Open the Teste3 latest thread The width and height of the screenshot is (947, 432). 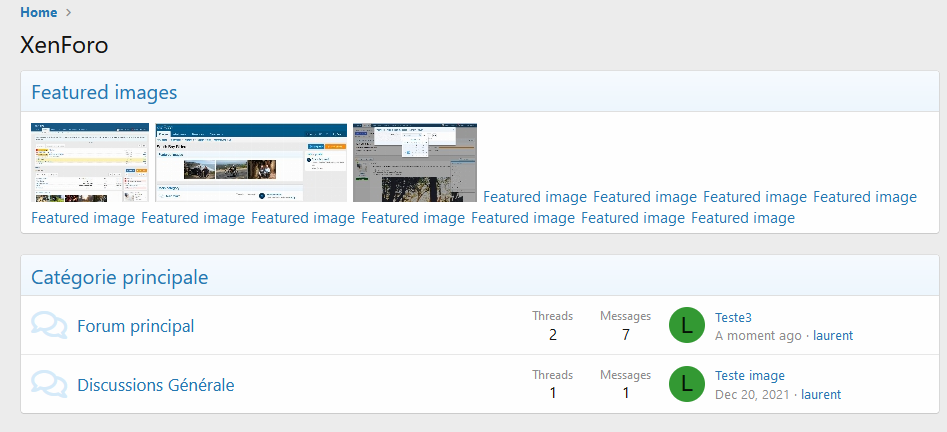733,318
